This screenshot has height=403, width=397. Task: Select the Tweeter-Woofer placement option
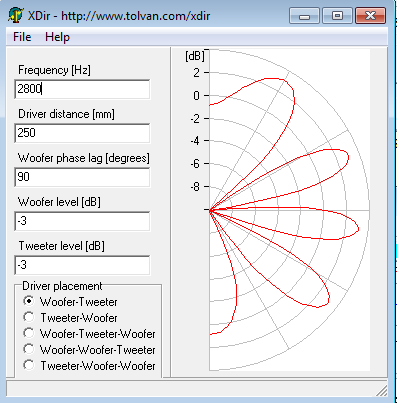pyautogui.click(x=70, y=317)
